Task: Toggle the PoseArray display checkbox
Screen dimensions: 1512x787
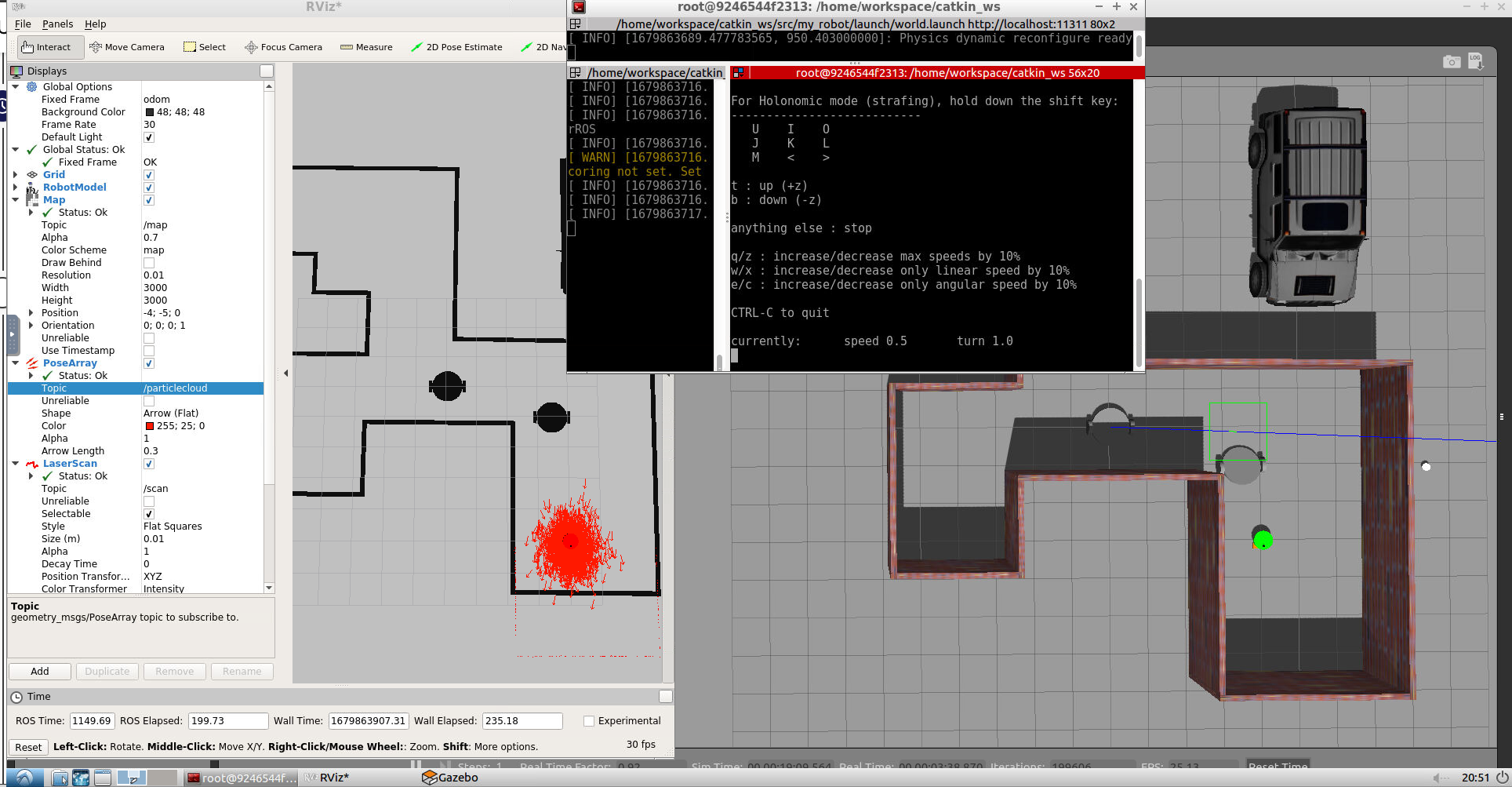Action: tap(149, 363)
